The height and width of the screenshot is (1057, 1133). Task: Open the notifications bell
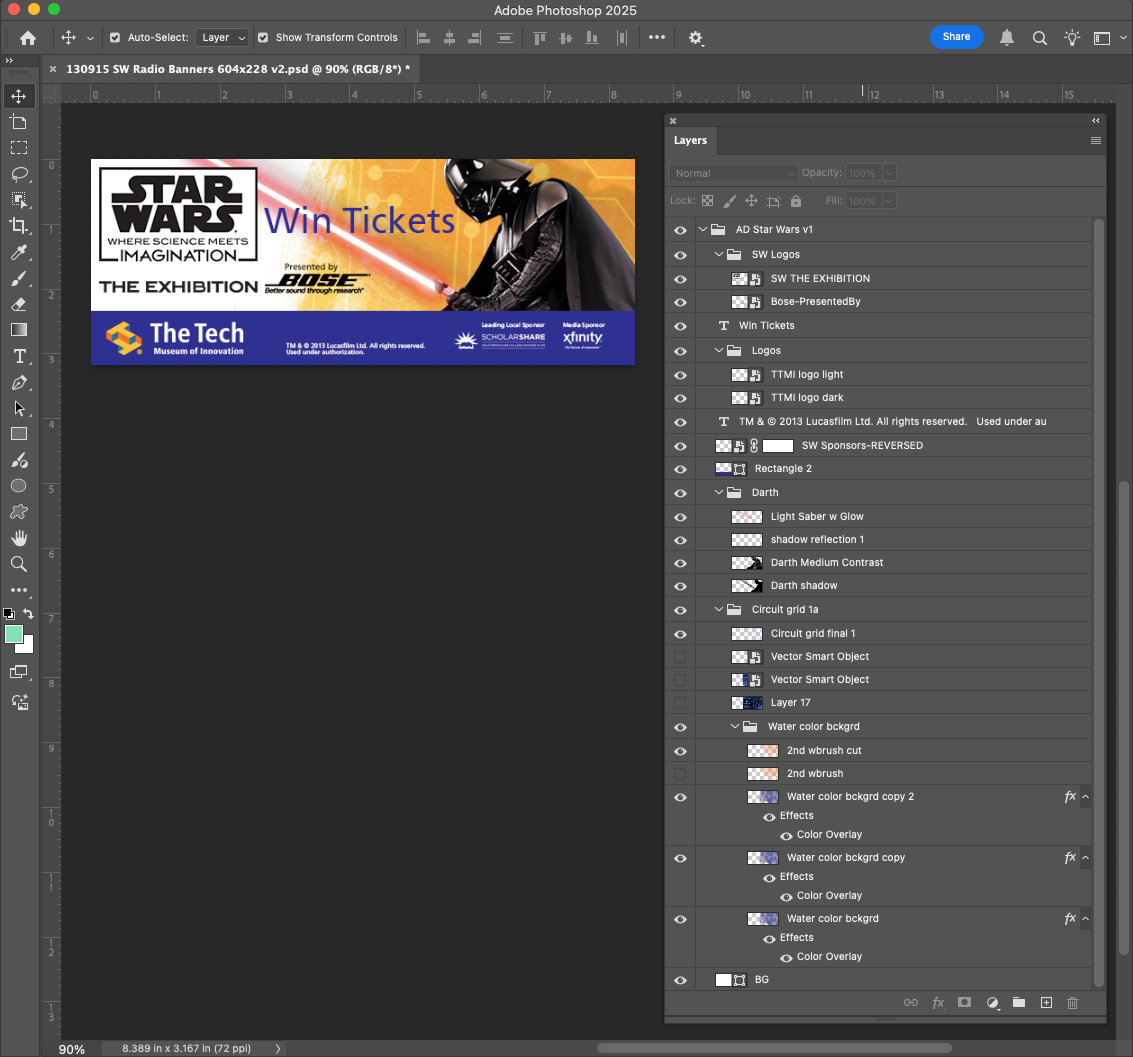click(1007, 38)
